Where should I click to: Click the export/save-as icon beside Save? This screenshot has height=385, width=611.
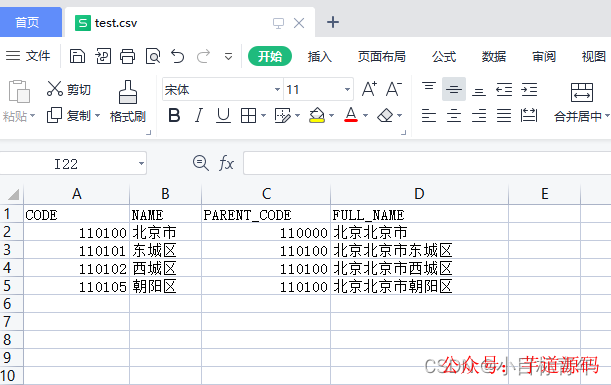click(103, 57)
